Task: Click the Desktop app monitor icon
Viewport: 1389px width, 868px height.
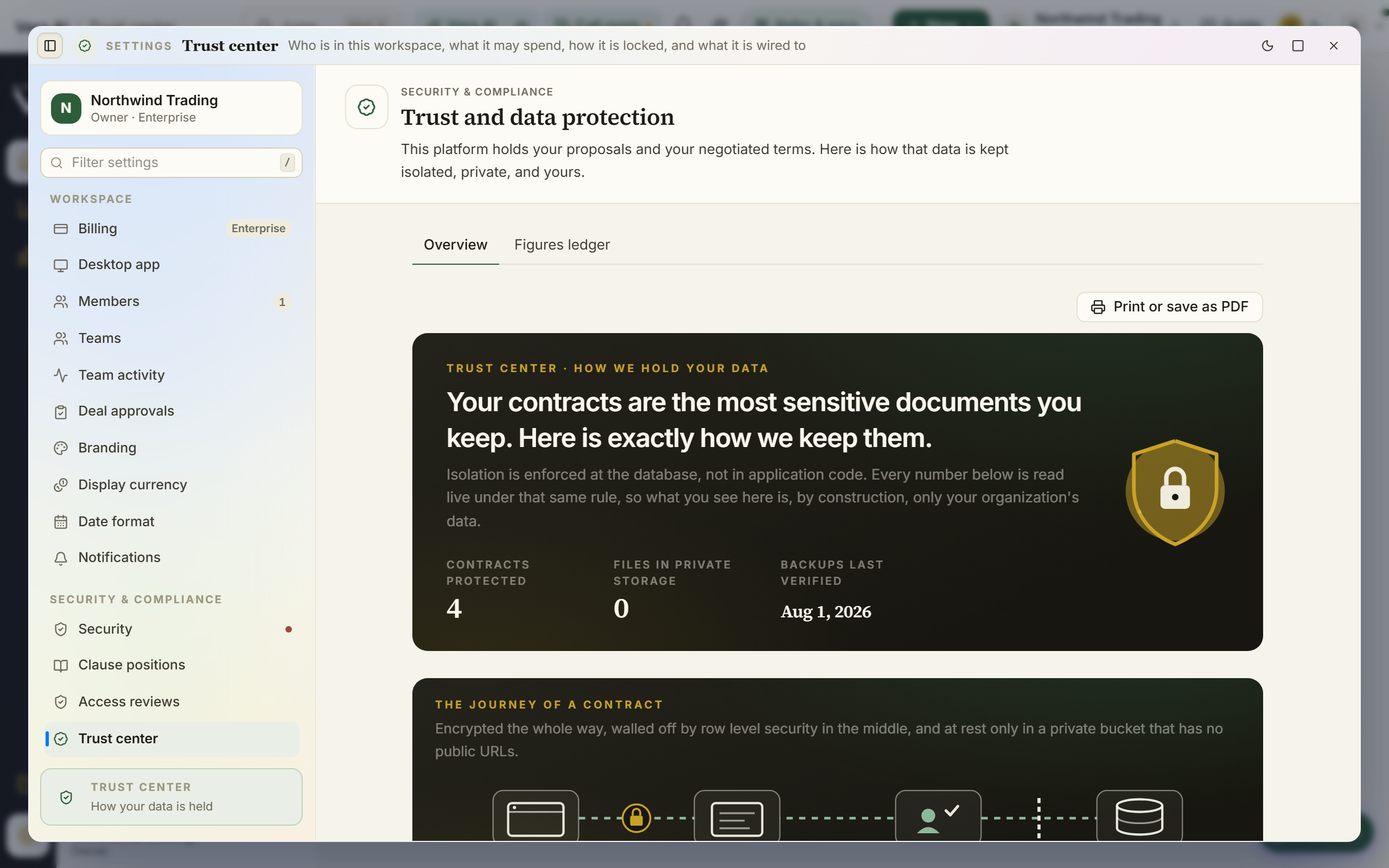Action: tap(61, 265)
